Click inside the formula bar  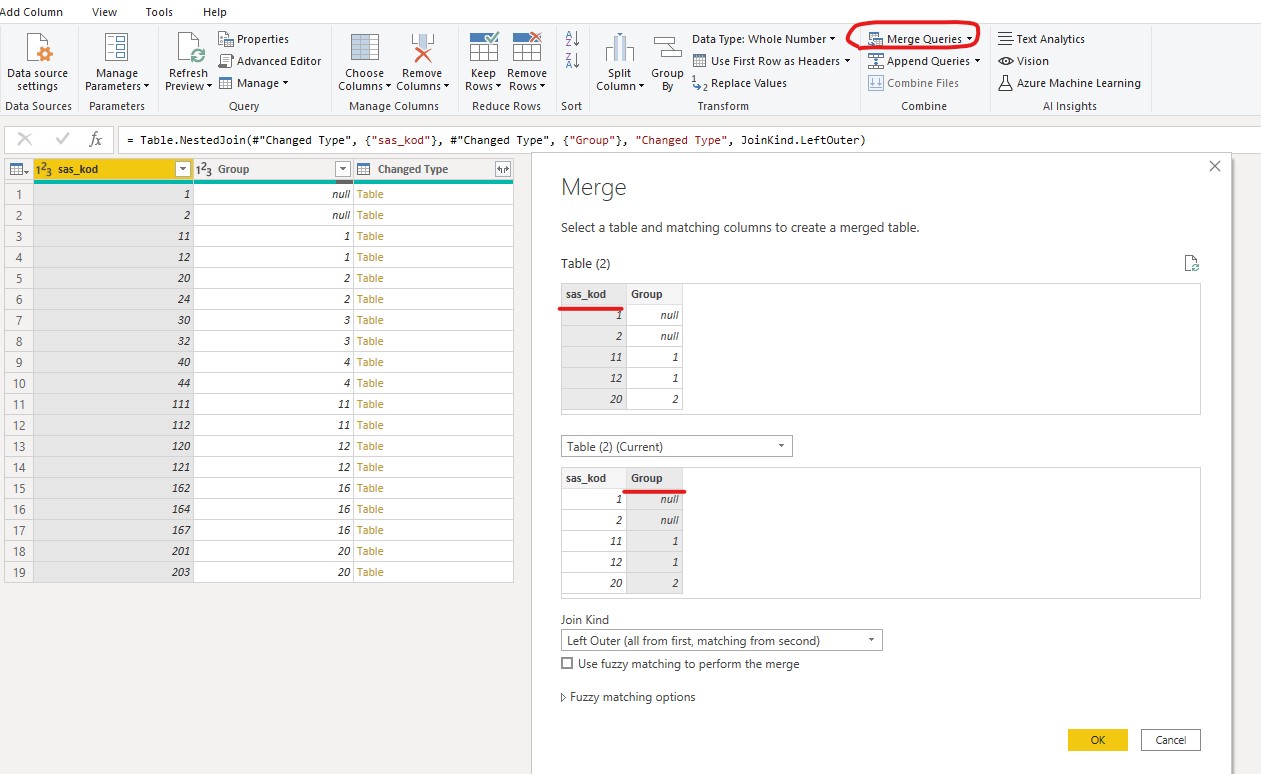(x=688, y=140)
